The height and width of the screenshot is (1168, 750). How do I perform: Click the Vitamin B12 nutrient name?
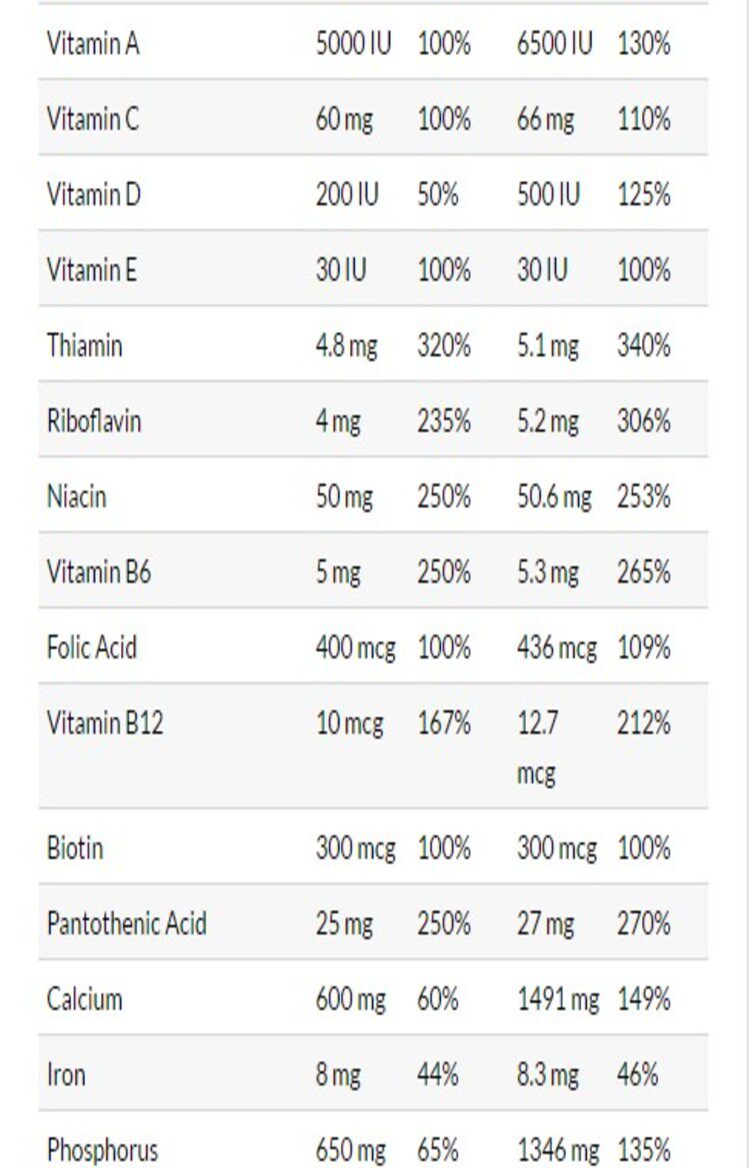click(x=105, y=723)
